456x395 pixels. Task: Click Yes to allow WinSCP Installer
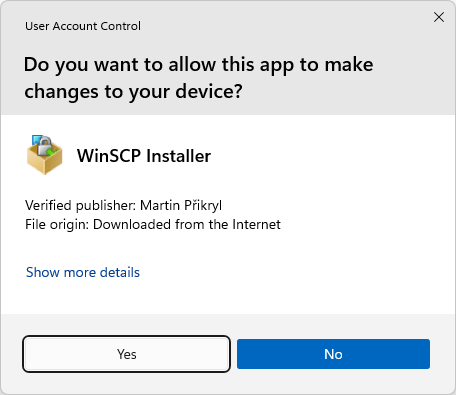(x=126, y=354)
